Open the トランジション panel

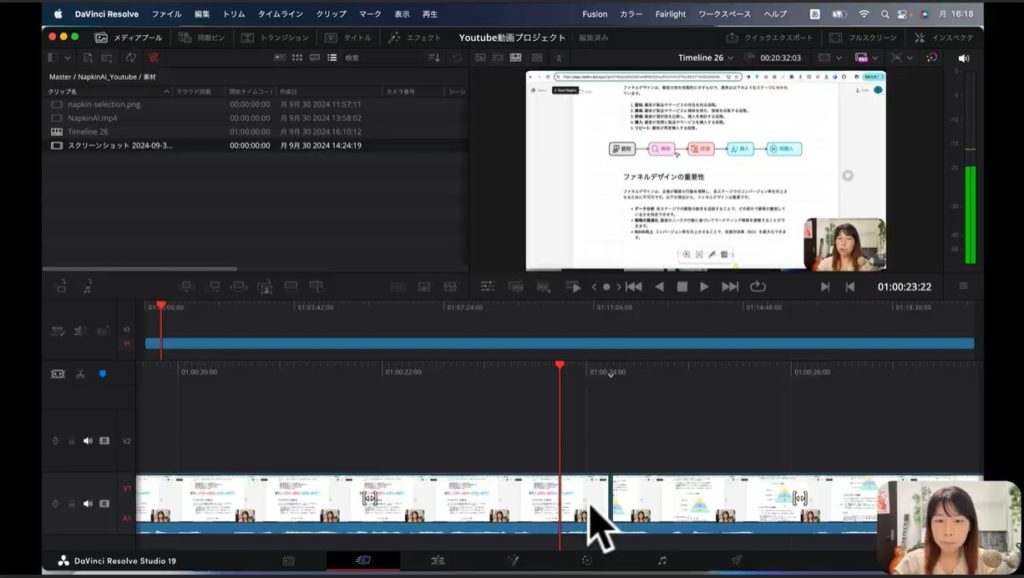[275, 37]
